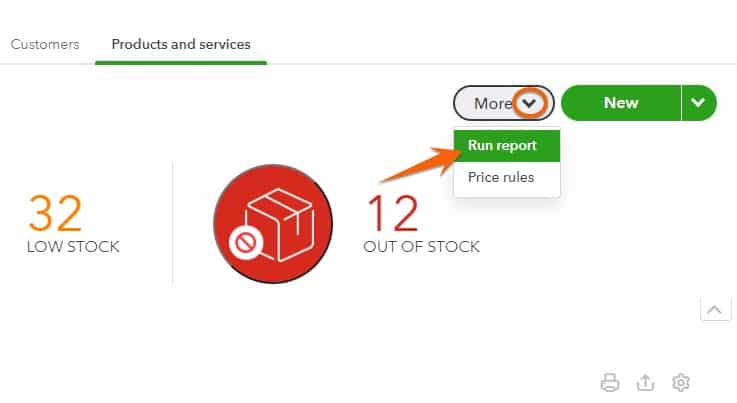
Task: Click the orange arrow pointing to Run report
Action: pos(421,165)
